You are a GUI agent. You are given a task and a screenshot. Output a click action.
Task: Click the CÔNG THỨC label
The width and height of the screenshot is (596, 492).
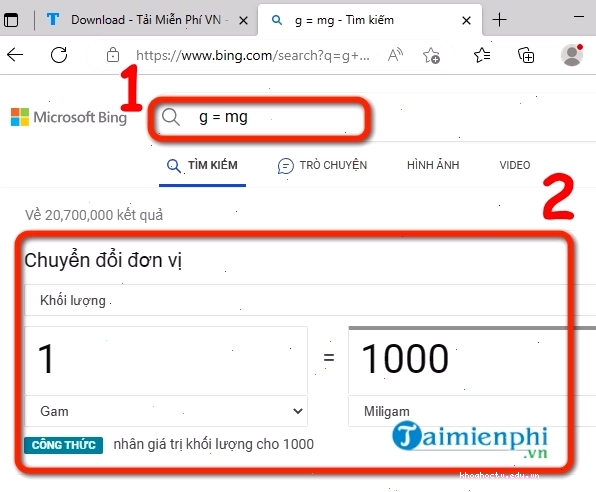(63, 445)
